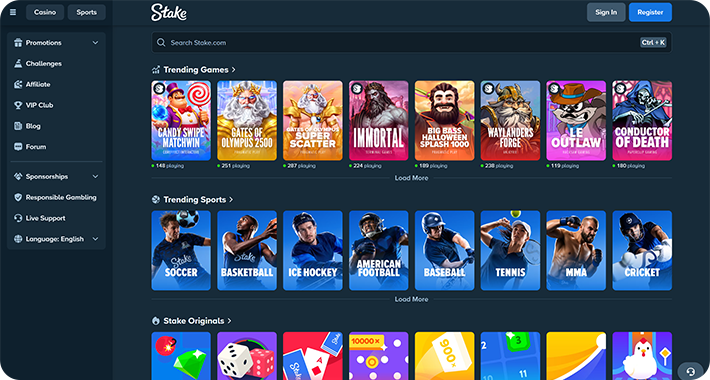Click the Register button
This screenshot has height=380, width=710.
pyautogui.click(x=650, y=12)
